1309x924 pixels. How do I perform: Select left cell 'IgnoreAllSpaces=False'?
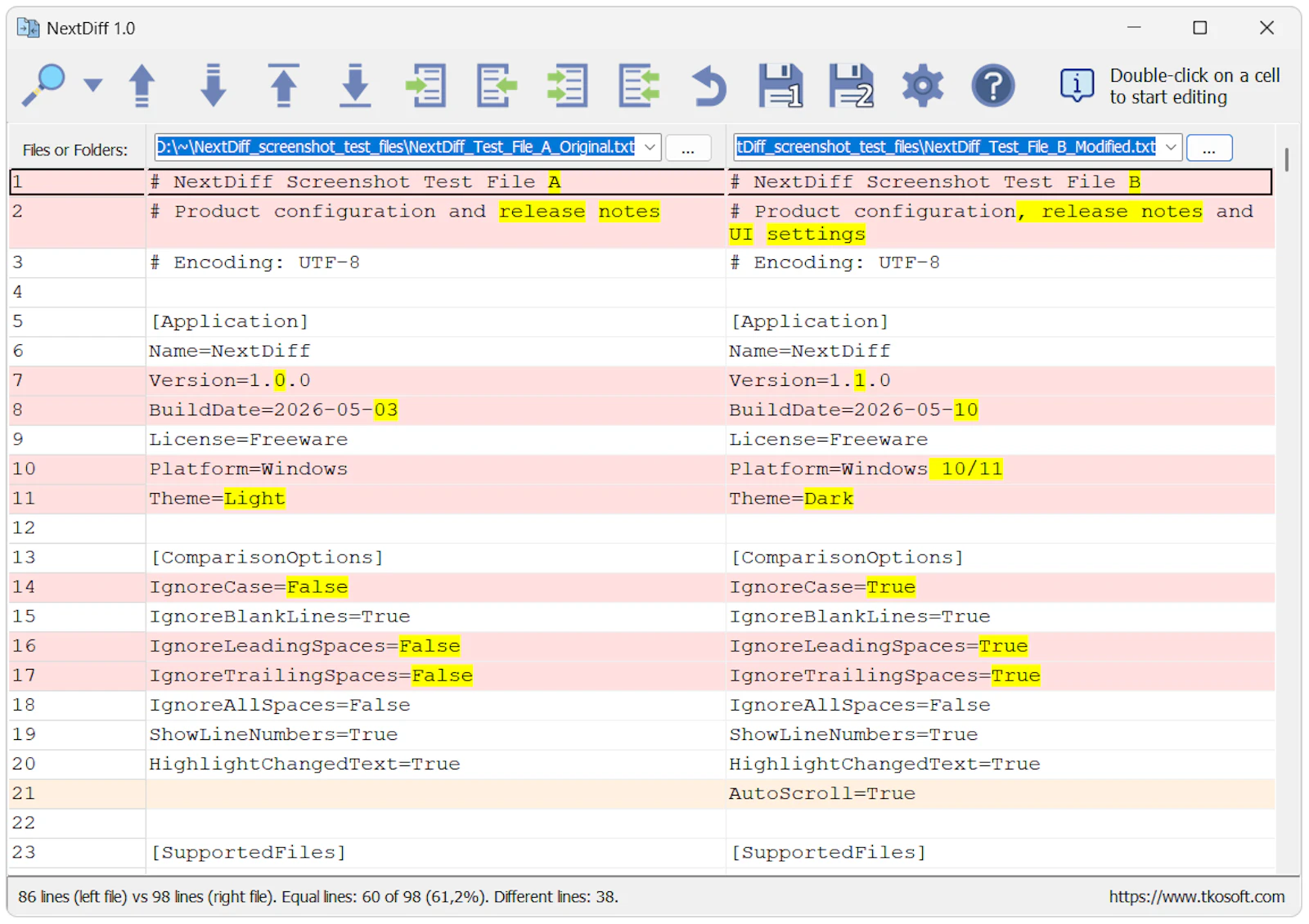pyautogui.click(x=436, y=705)
